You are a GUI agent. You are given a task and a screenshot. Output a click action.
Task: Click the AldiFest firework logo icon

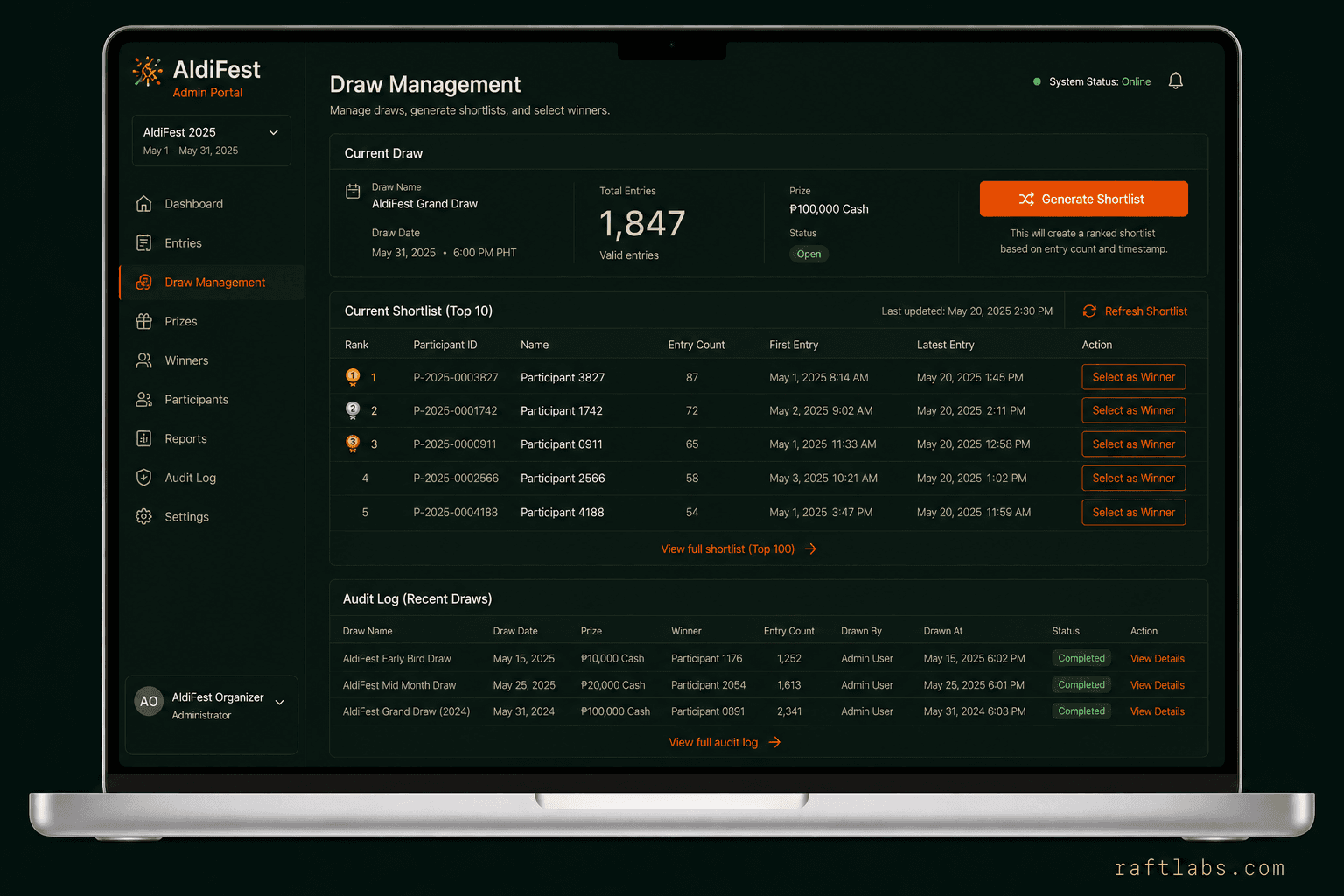click(x=148, y=72)
